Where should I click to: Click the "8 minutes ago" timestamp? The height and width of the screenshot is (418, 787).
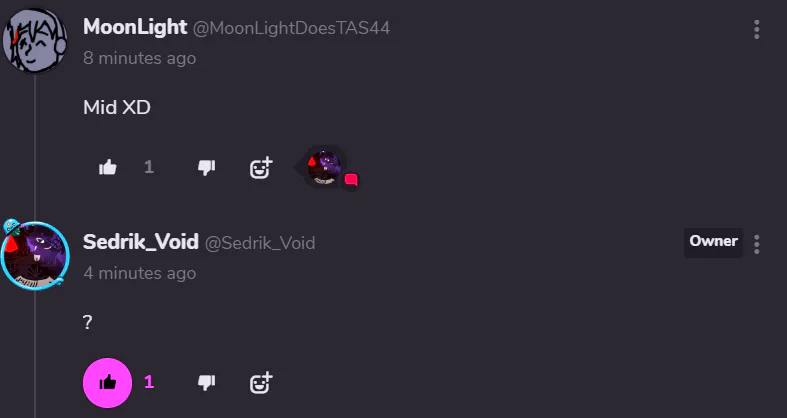click(140, 58)
